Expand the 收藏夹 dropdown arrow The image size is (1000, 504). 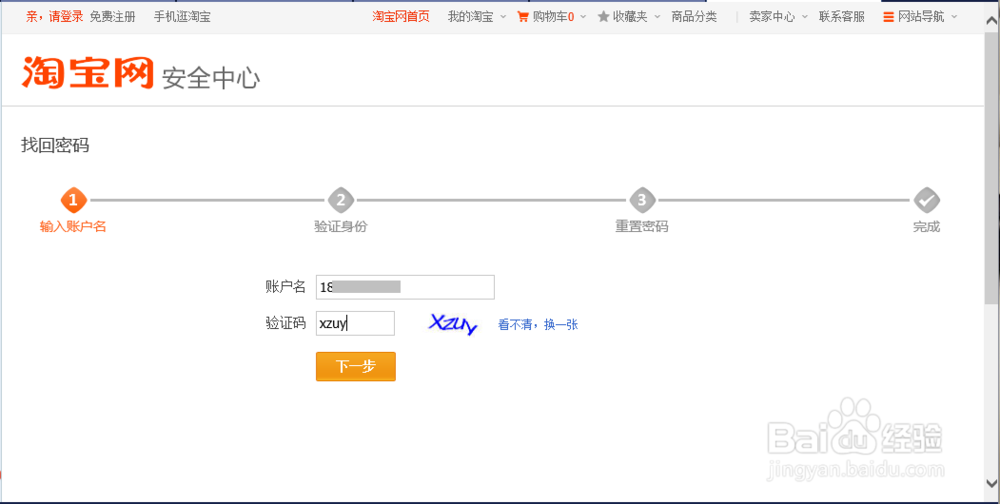pos(656,17)
